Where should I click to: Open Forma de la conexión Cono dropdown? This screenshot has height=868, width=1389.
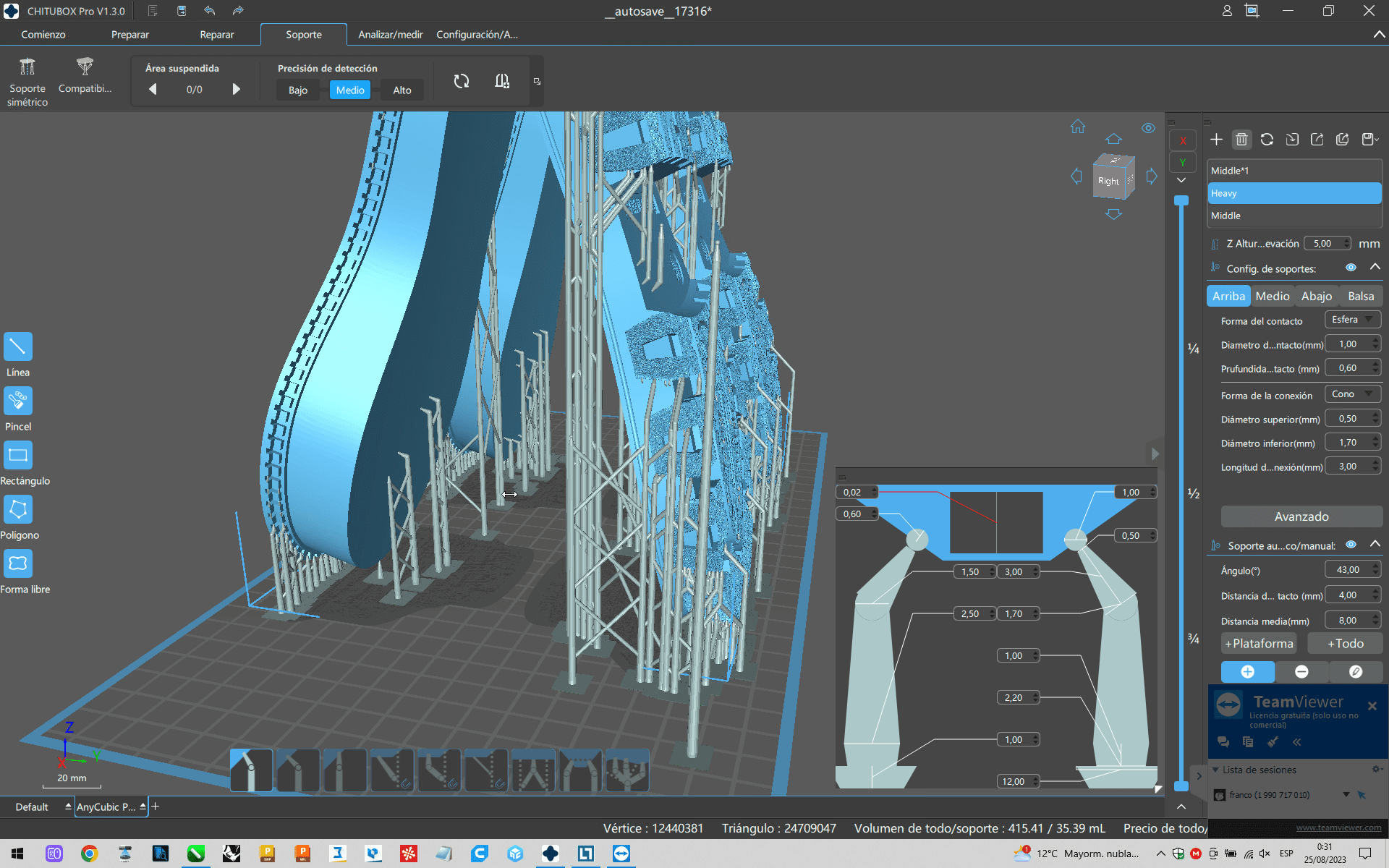(x=1352, y=394)
